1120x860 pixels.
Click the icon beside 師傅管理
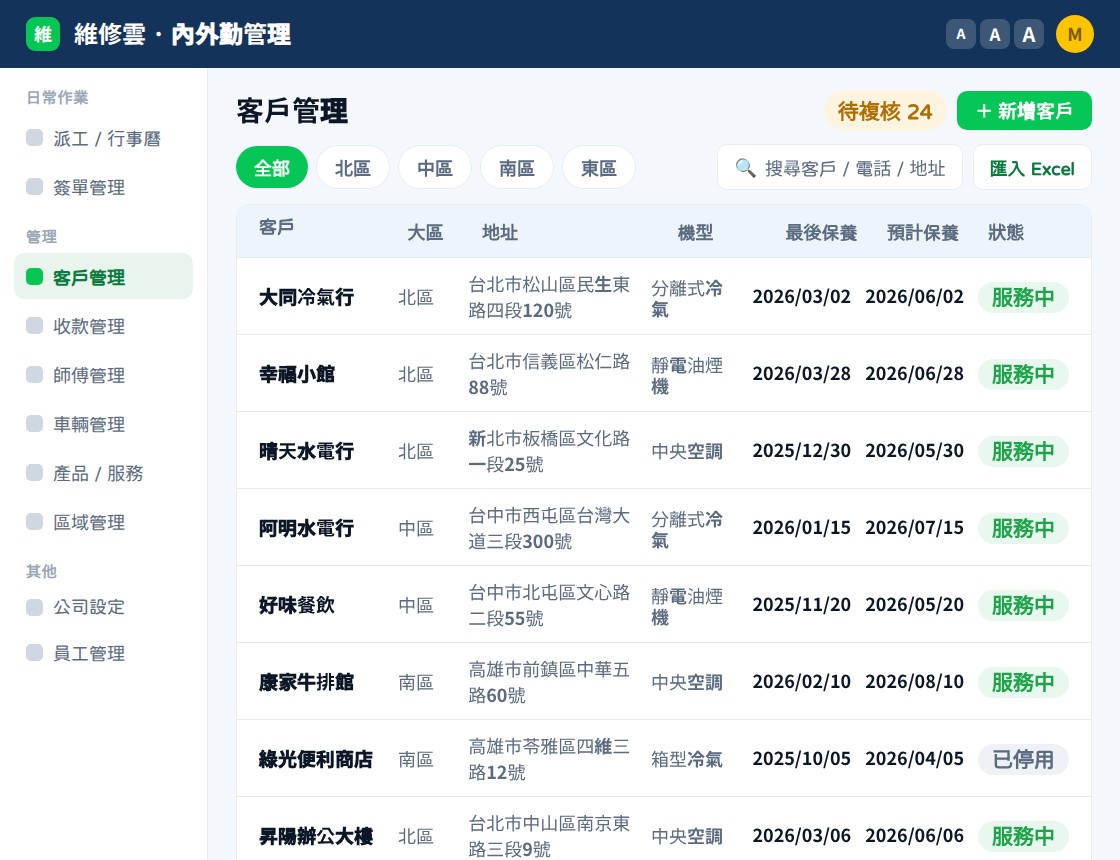click(x=34, y=374)
